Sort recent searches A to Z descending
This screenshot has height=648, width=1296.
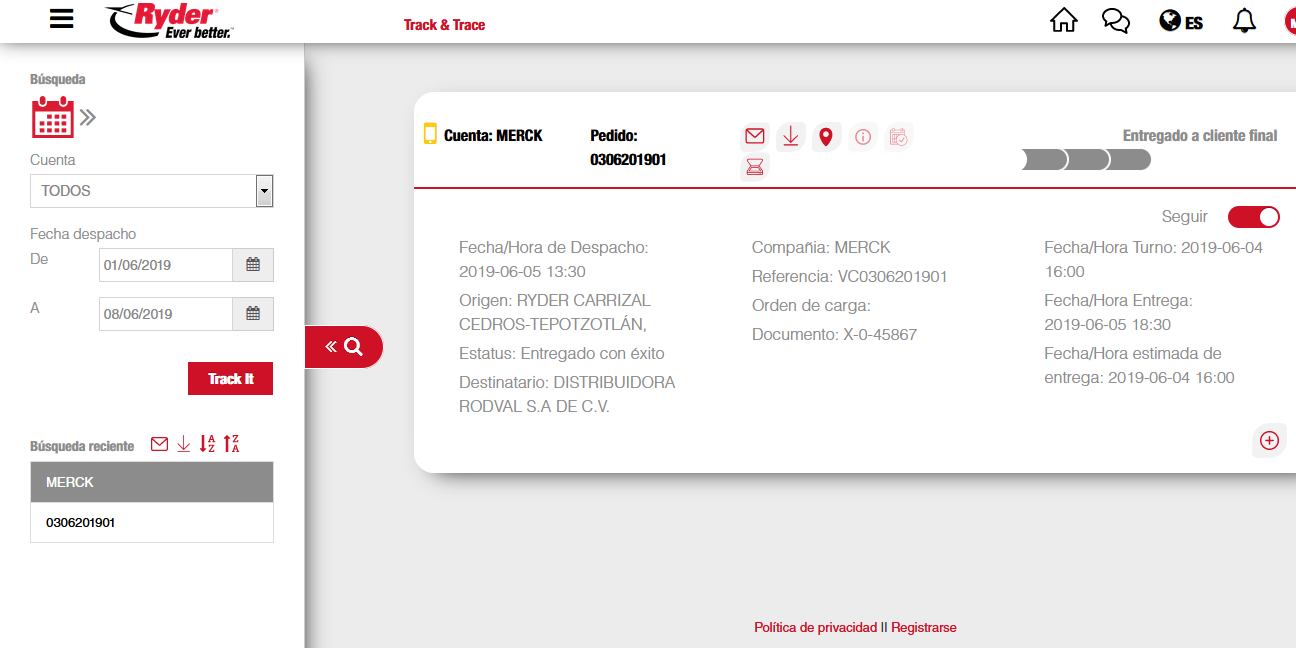208,445
